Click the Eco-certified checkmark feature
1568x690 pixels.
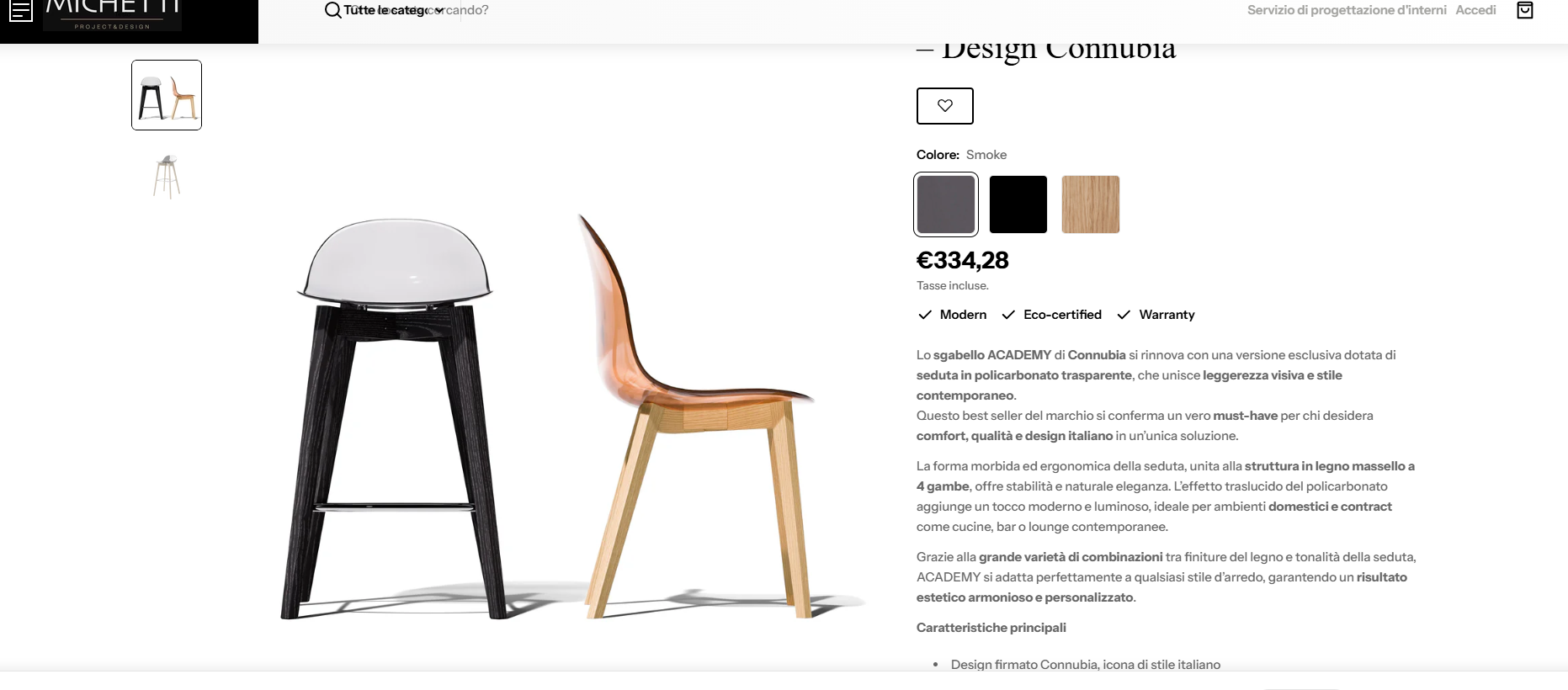[1051, 315]
